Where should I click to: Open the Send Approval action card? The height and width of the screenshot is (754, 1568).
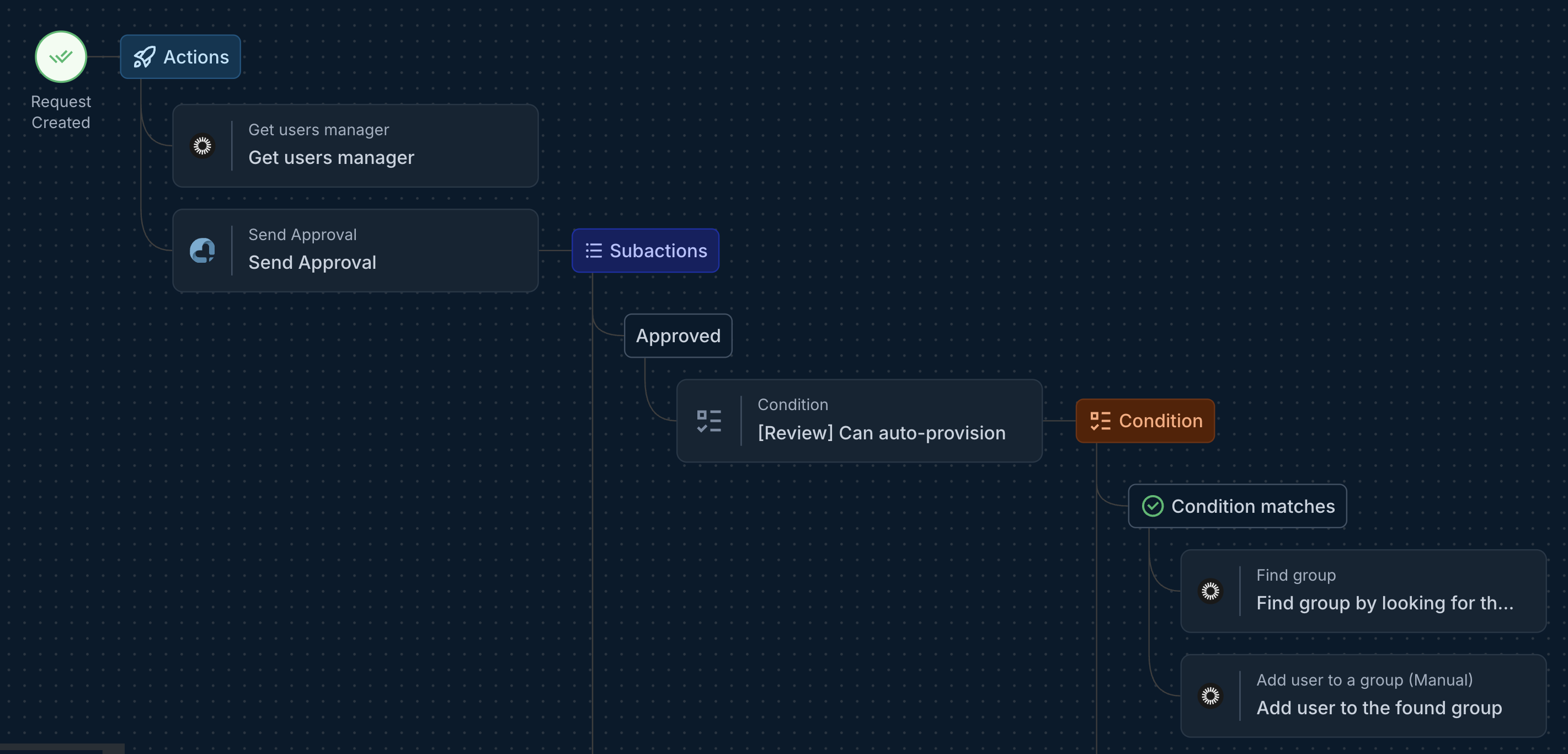tap(355, 250)
